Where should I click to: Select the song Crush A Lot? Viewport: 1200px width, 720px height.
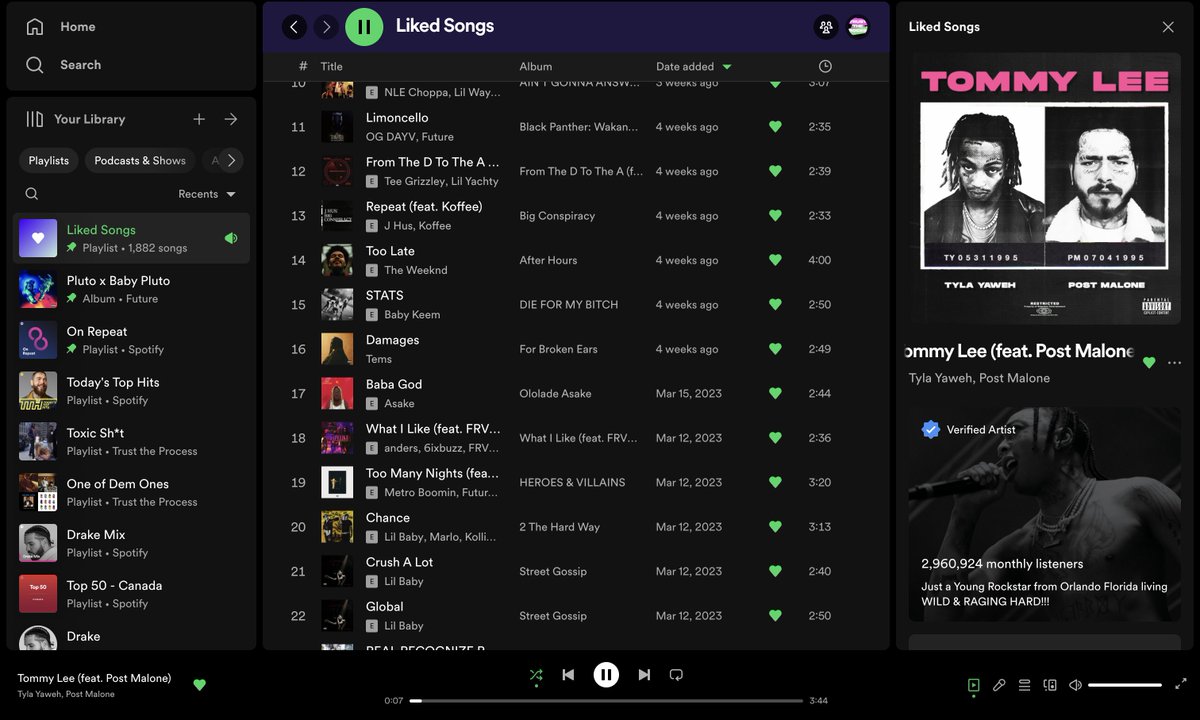pos(575,571)
